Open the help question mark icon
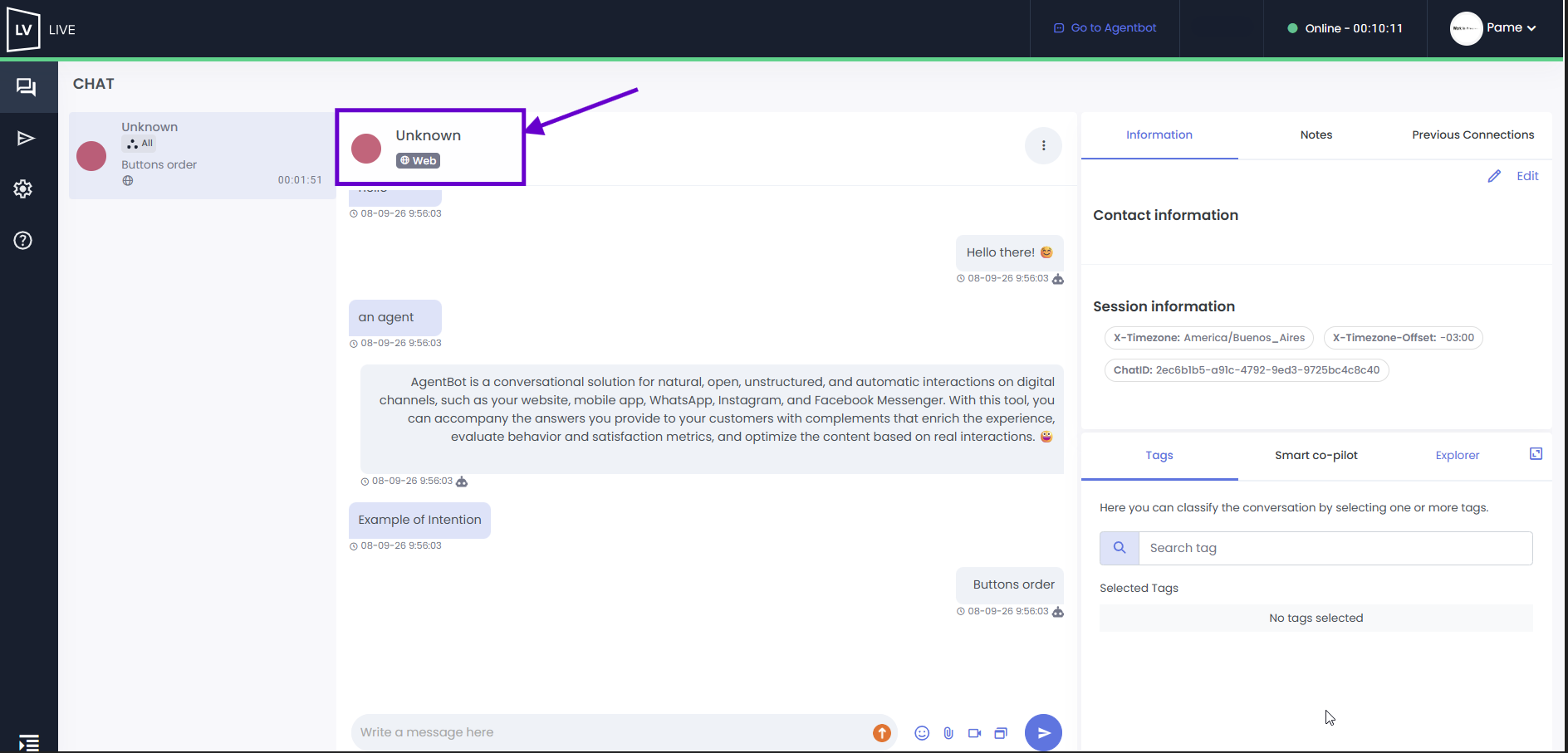This screenshot has width=1568, height=753. point(23,241)
